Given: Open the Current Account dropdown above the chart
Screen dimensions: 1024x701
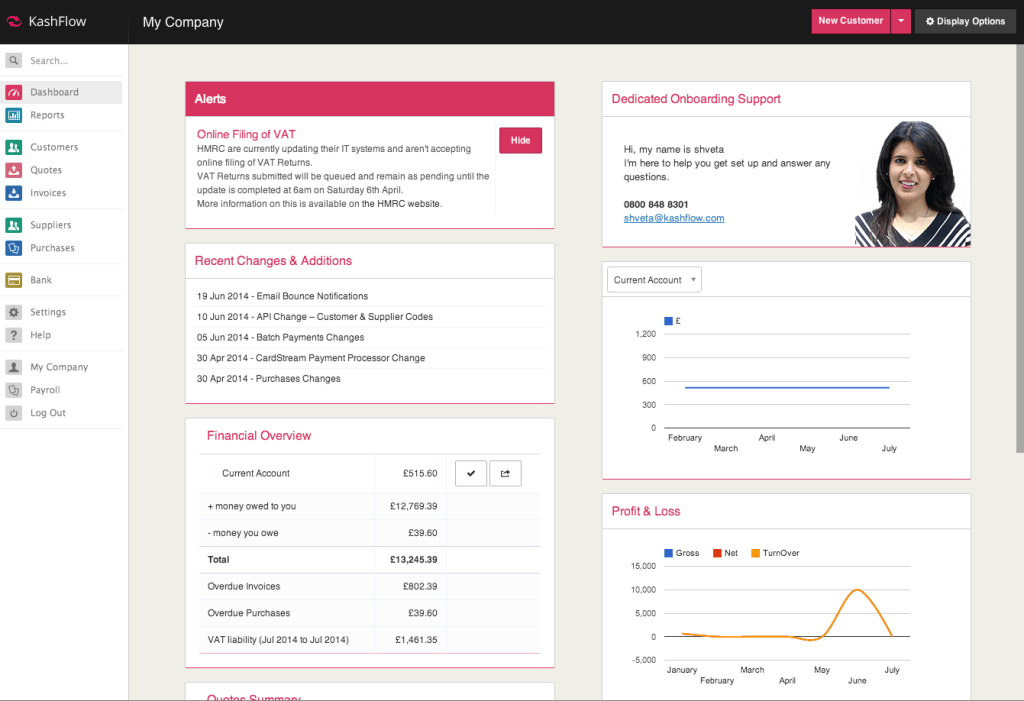Looking at the screenshot, I should tap(653, 280).
